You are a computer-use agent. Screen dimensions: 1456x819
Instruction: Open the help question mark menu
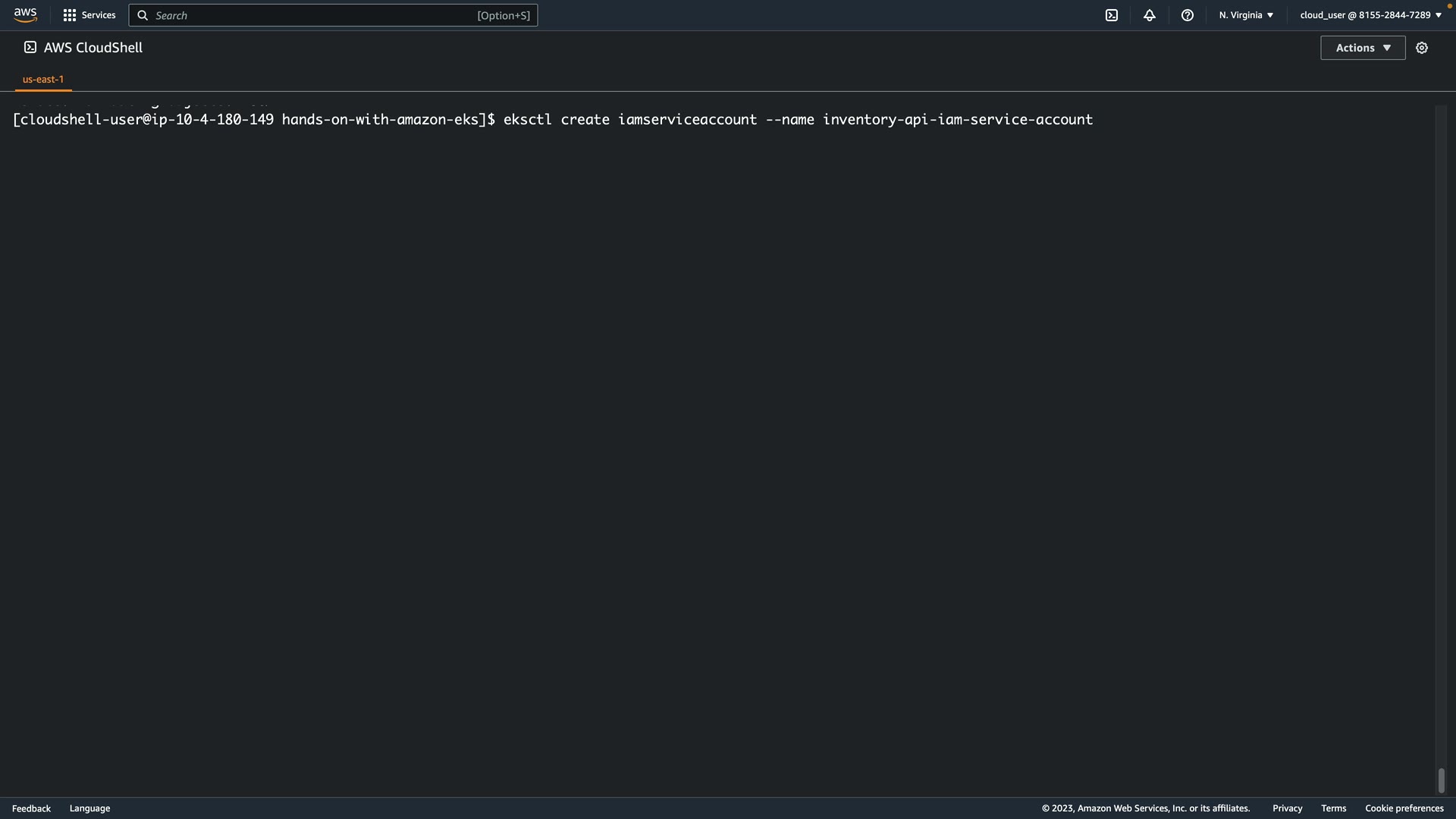[1188, 15]
